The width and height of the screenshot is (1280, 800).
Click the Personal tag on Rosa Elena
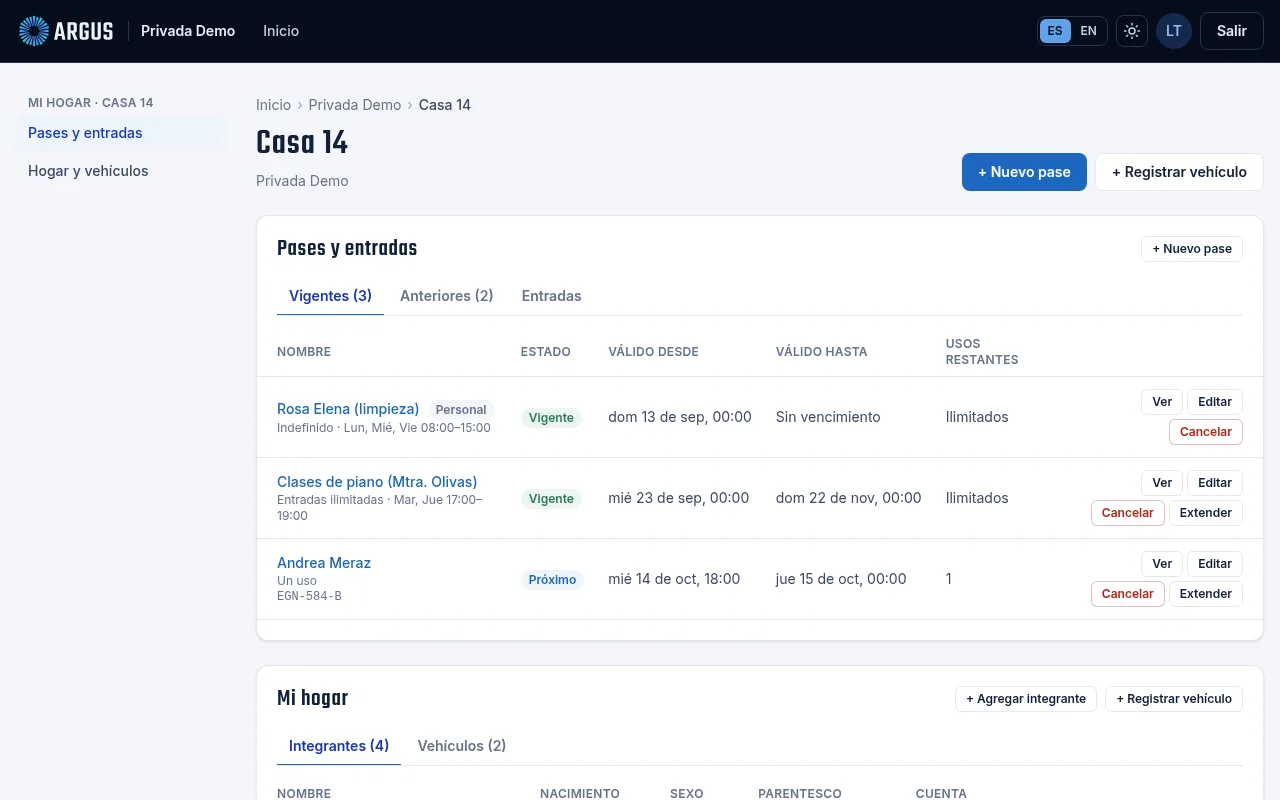pyautogui.click(x=461, y=410)
